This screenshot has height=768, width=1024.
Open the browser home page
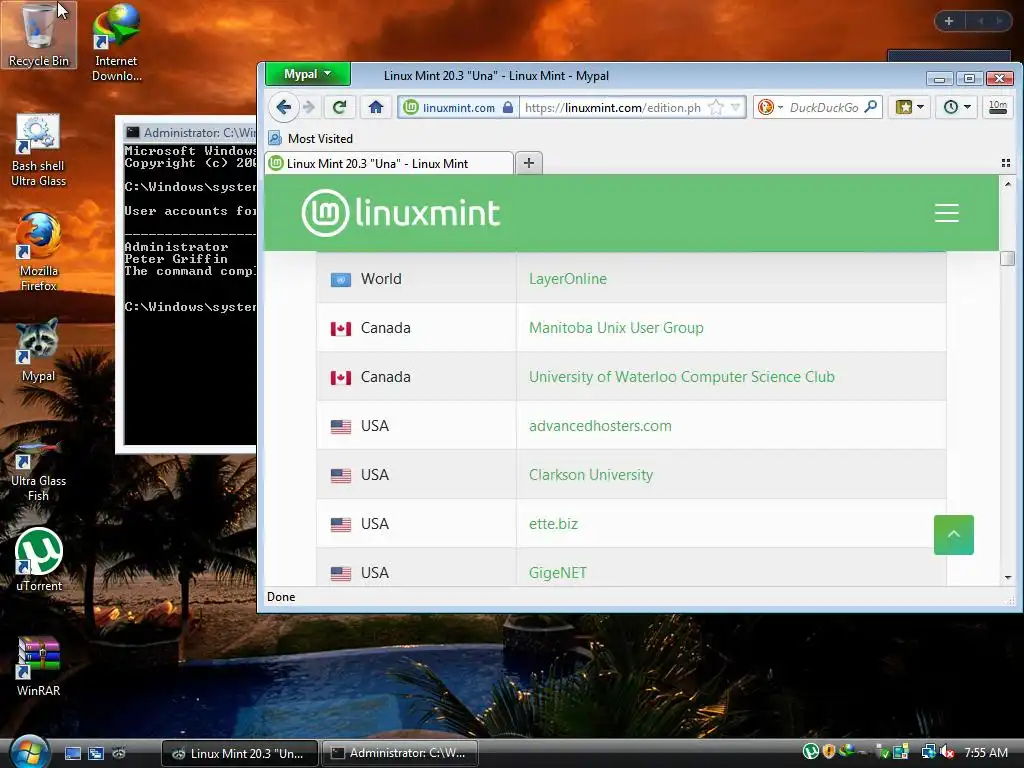coord(376,107)
